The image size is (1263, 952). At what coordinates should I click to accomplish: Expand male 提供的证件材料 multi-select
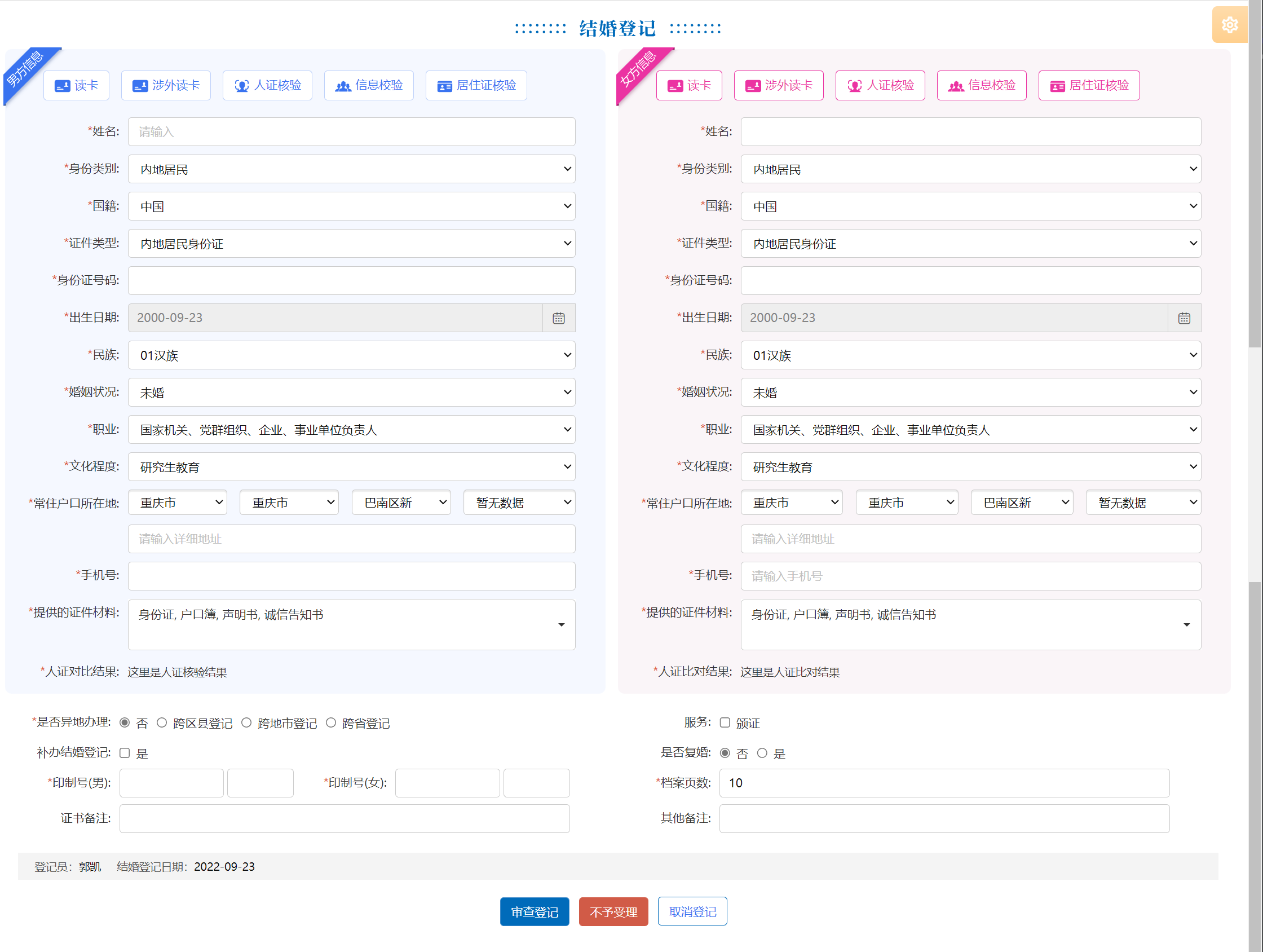[x=352, y=625]
